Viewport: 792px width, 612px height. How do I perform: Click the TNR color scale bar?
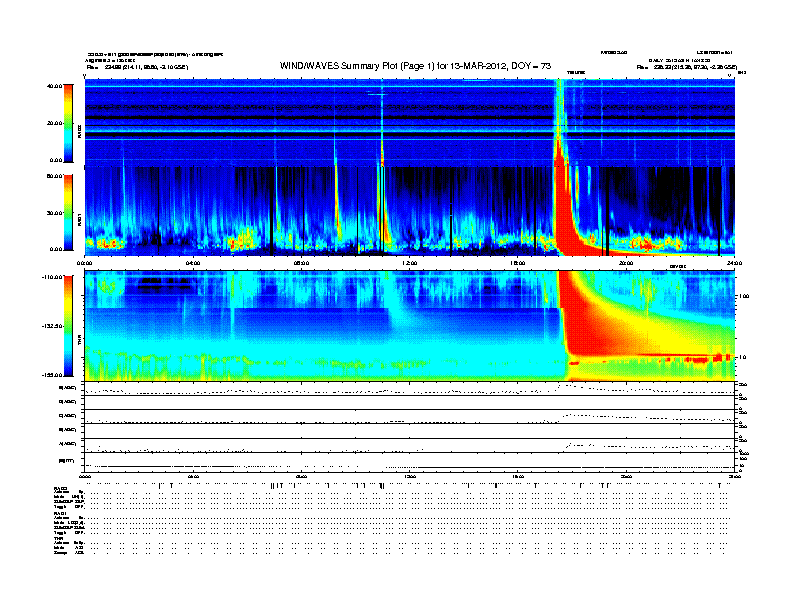coord(68,326)
